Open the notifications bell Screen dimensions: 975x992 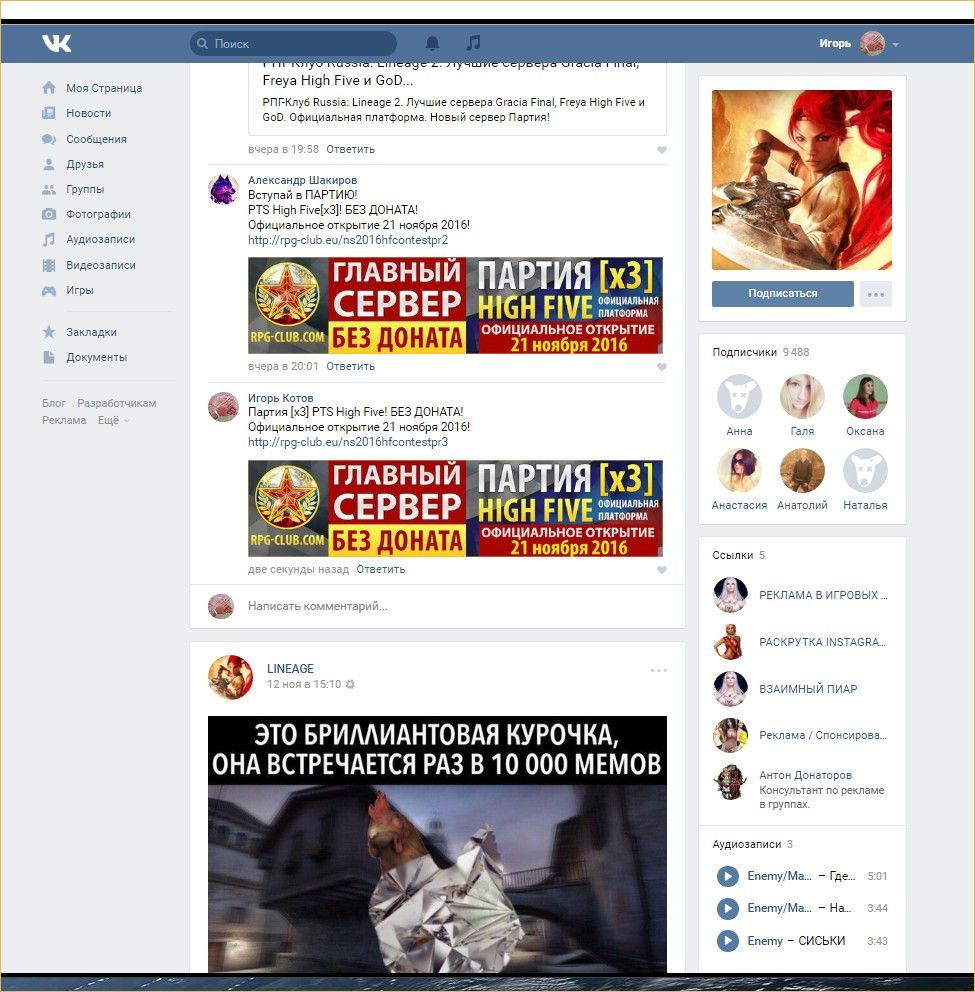pos(433,43)
